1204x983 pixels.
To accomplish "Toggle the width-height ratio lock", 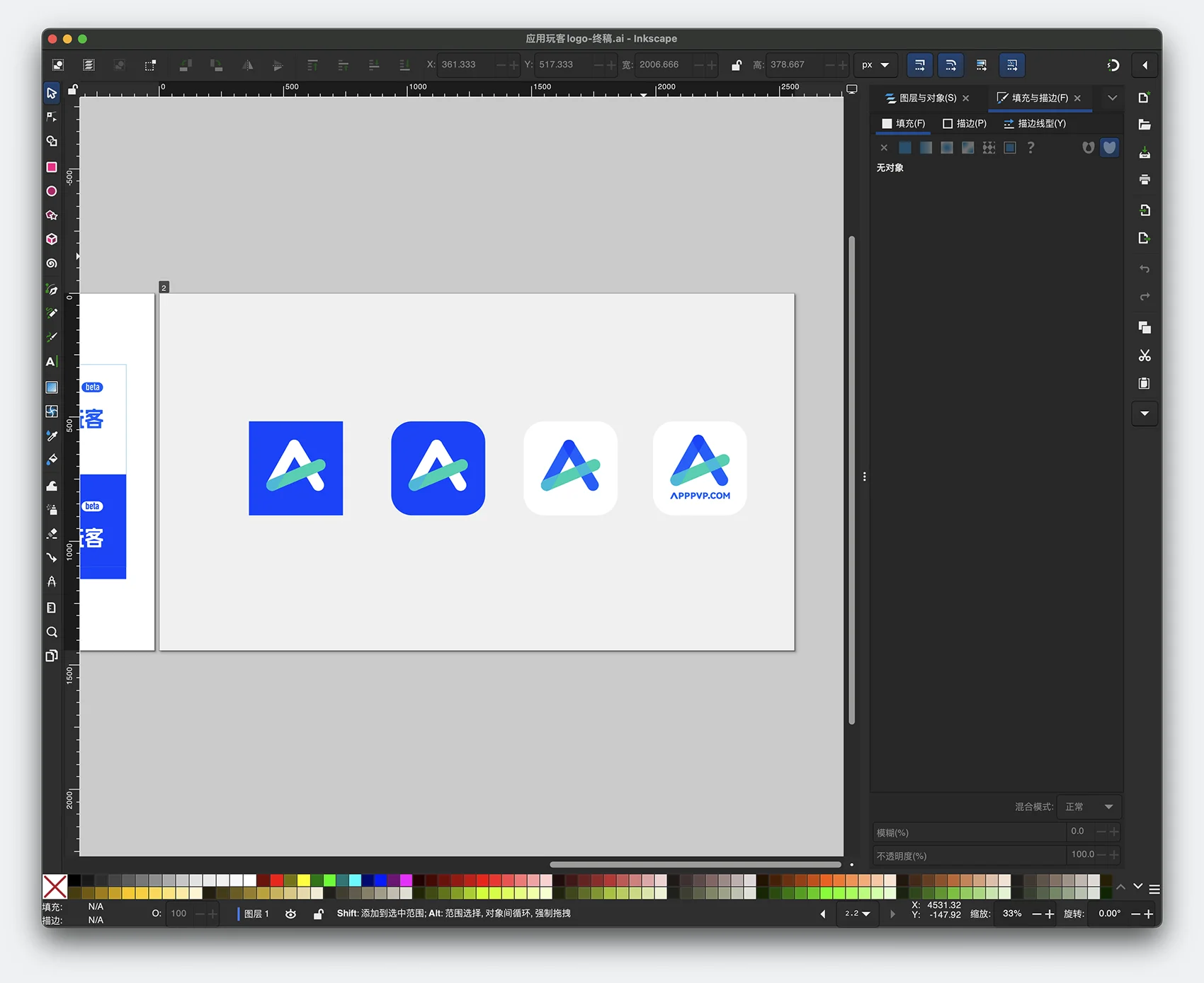I will [737, 65].
